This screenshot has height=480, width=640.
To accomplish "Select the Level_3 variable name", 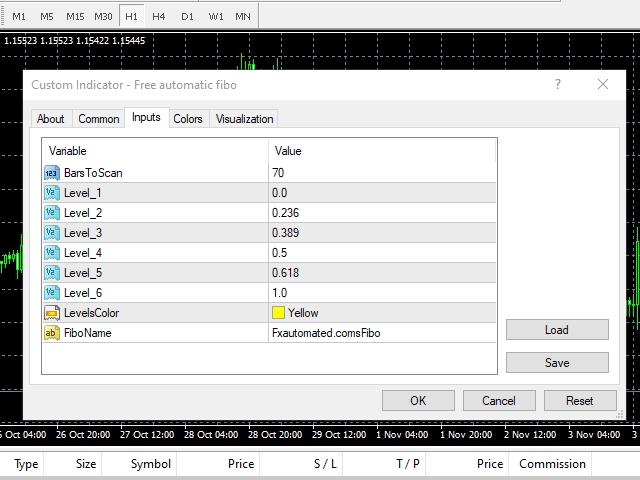I will pyautogui.click(x=83, y=233).
